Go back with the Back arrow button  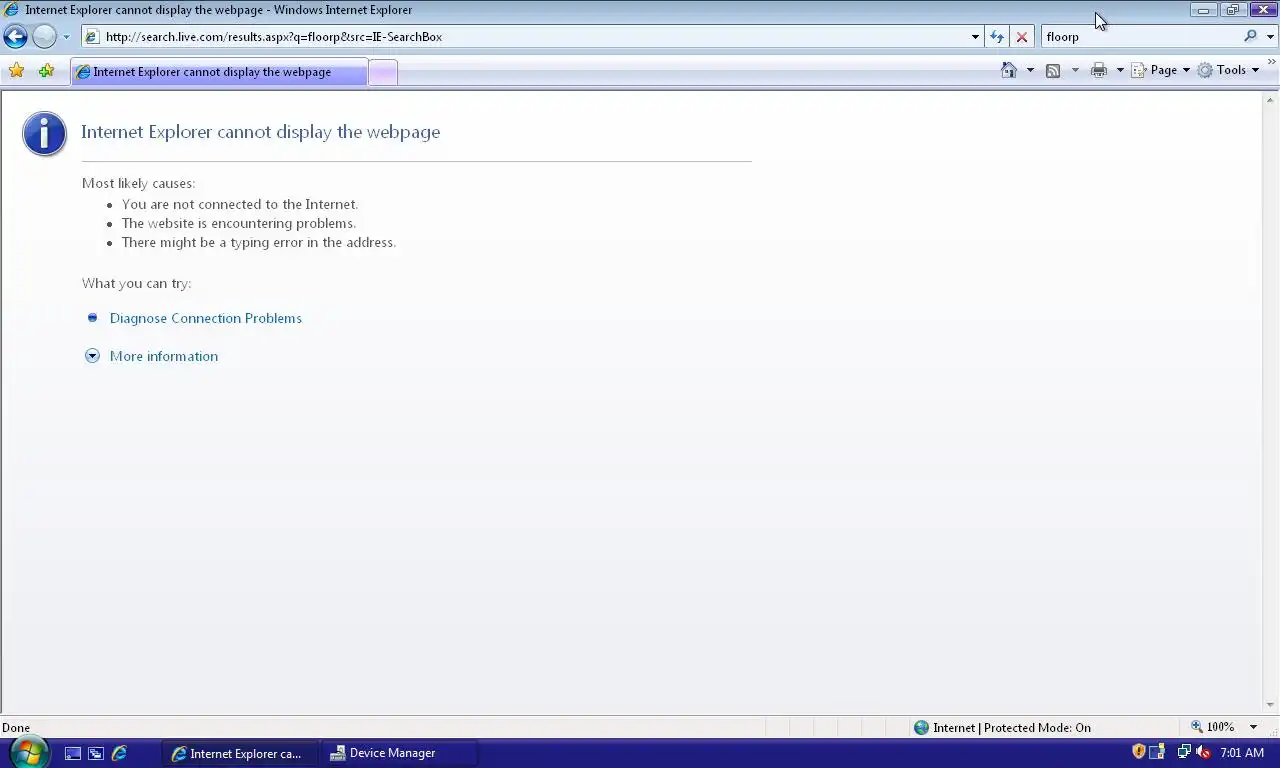pyautogui.click(x=15, y=37)
